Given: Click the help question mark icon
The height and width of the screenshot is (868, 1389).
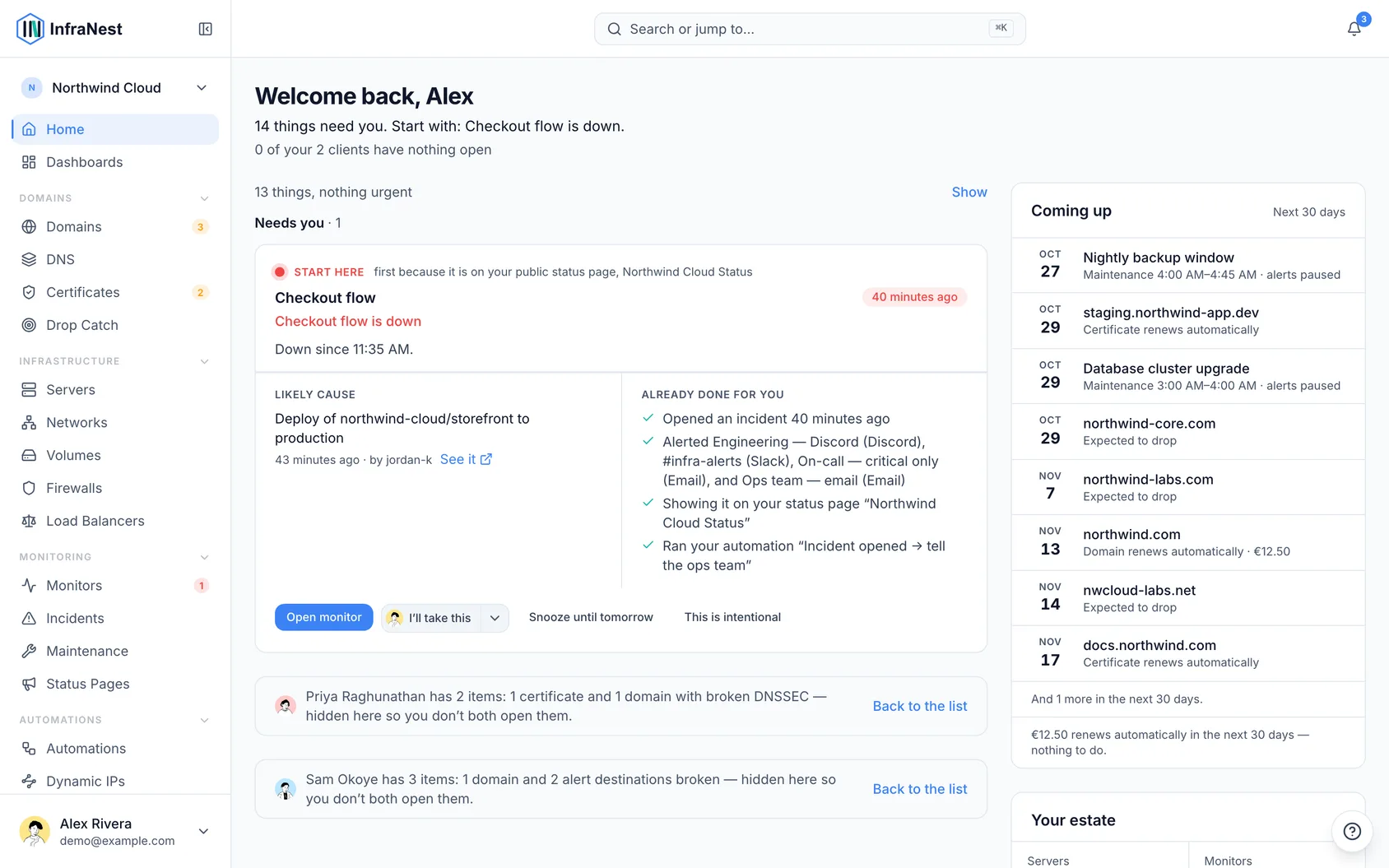Looking at the screenshot, I should point(1352,831).
